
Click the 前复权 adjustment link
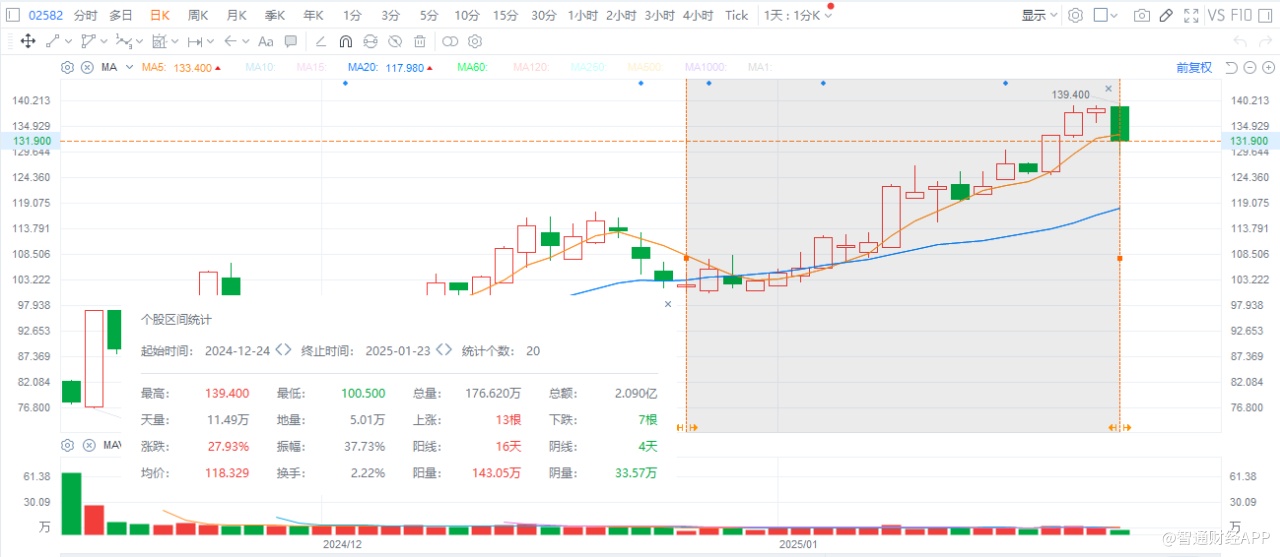(x=1194, y=67)
